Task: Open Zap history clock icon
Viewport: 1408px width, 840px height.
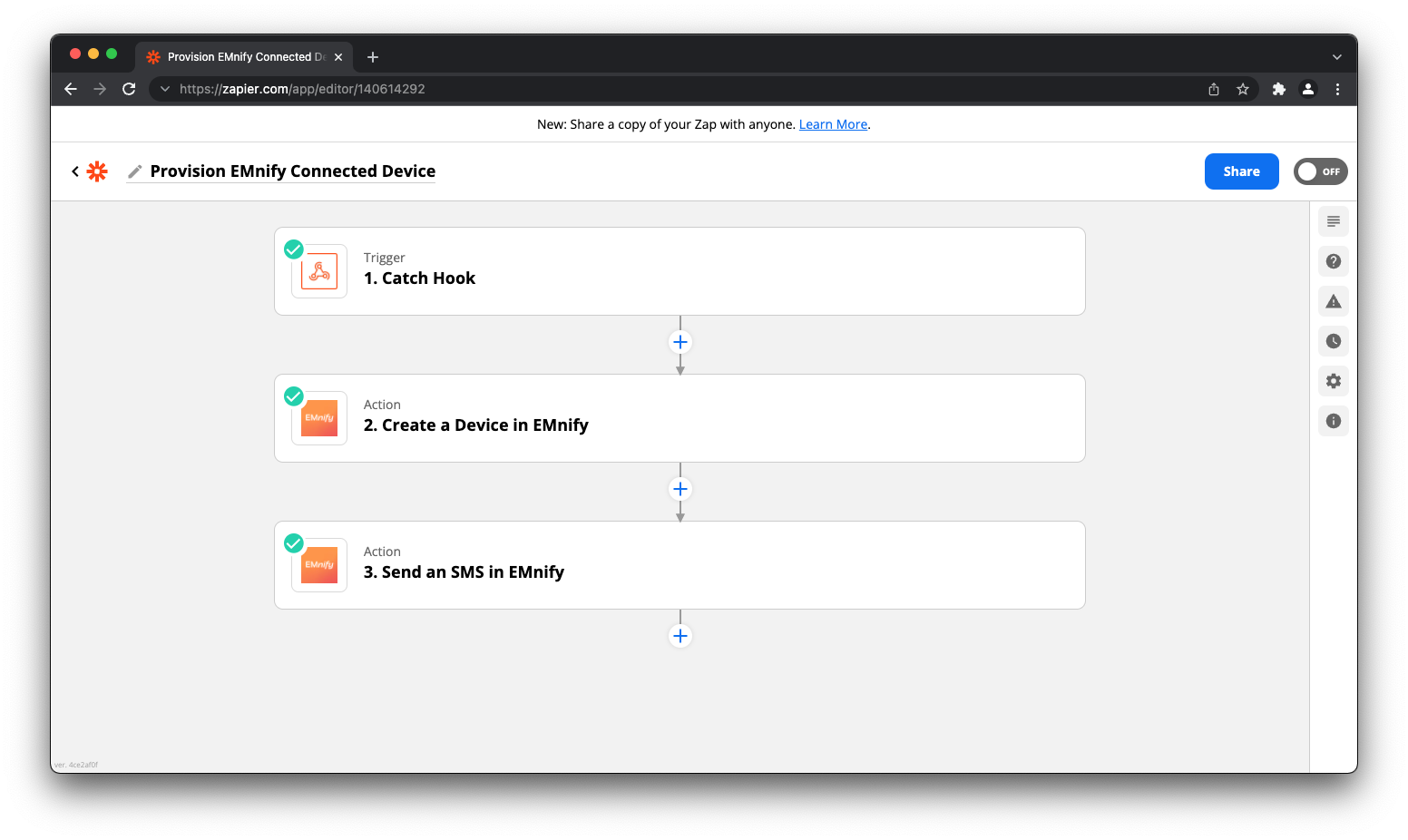Action: pos(1334,341)
